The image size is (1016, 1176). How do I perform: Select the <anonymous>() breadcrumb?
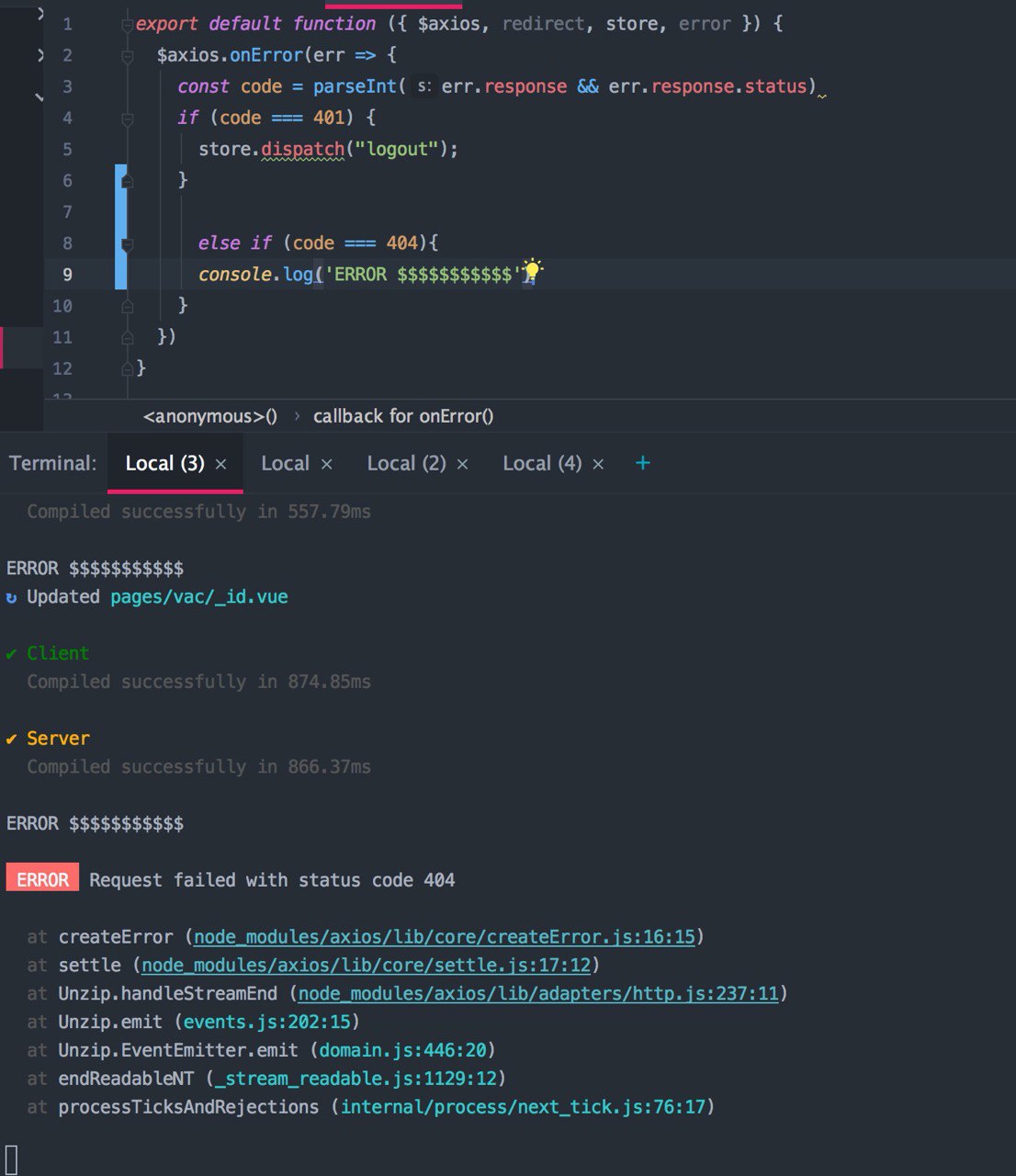click(210, 416)
